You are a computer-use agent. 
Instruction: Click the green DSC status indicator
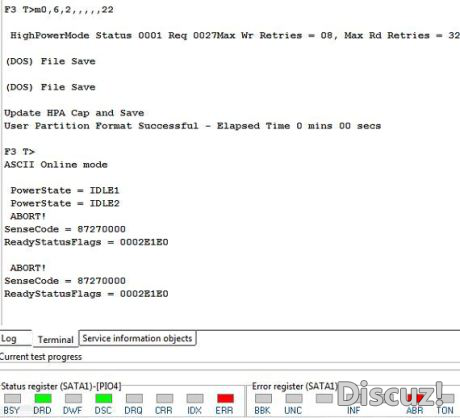[104, 398]
